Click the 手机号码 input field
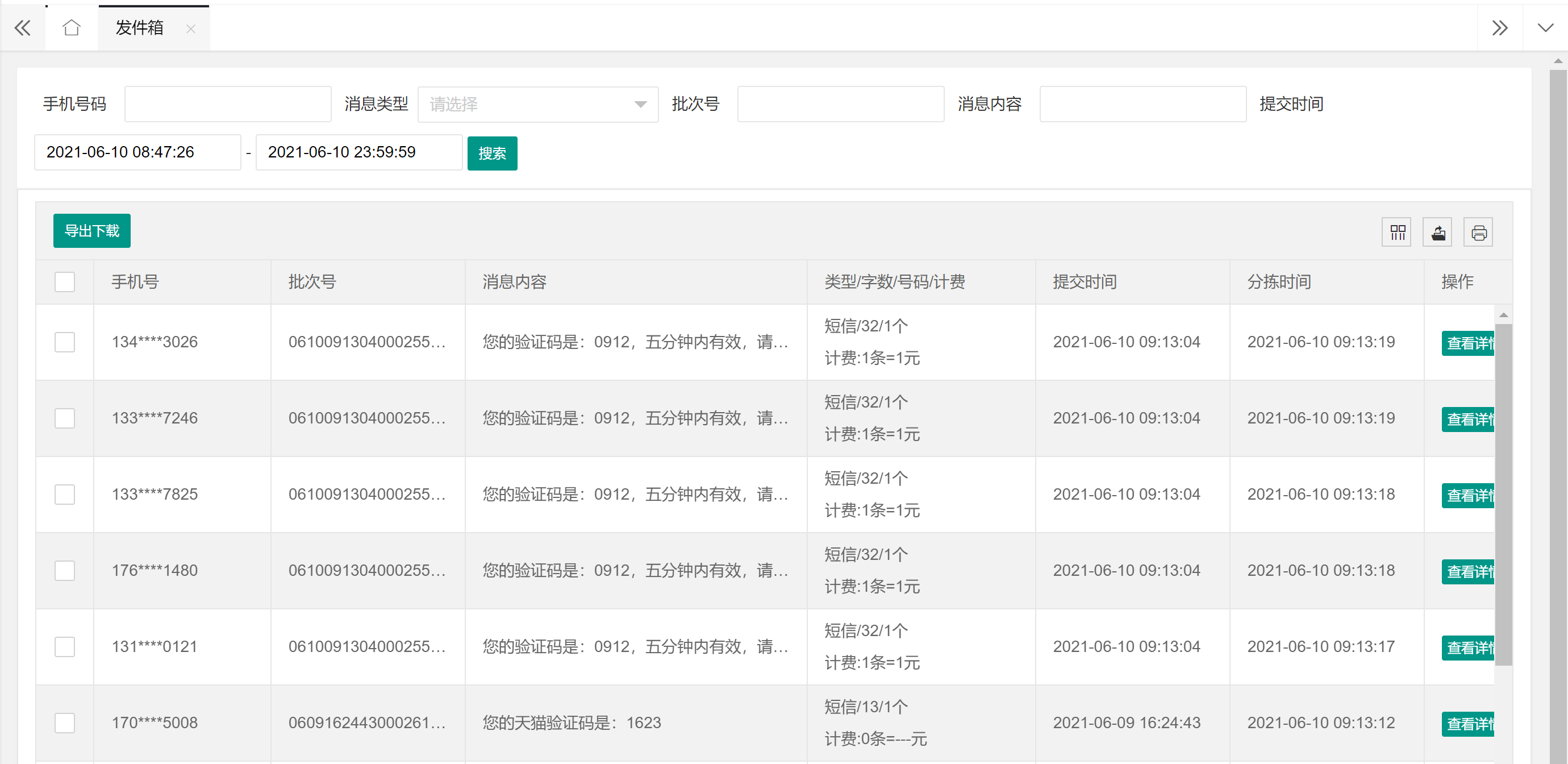The image size is (1568, 764). (228, 104)
